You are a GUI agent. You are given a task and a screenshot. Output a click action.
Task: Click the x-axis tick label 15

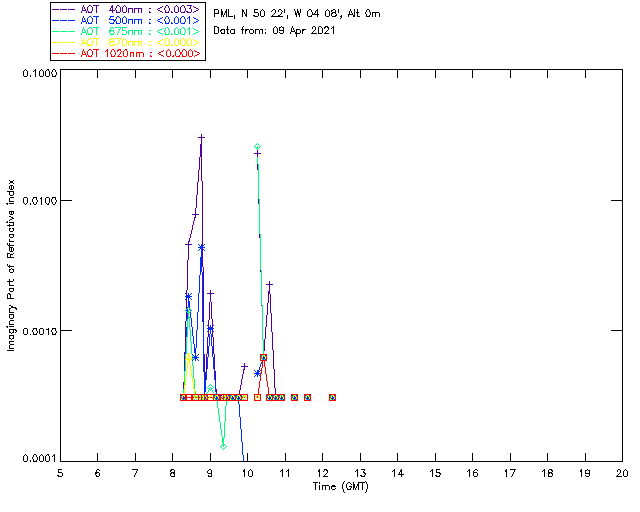point(435,474)
